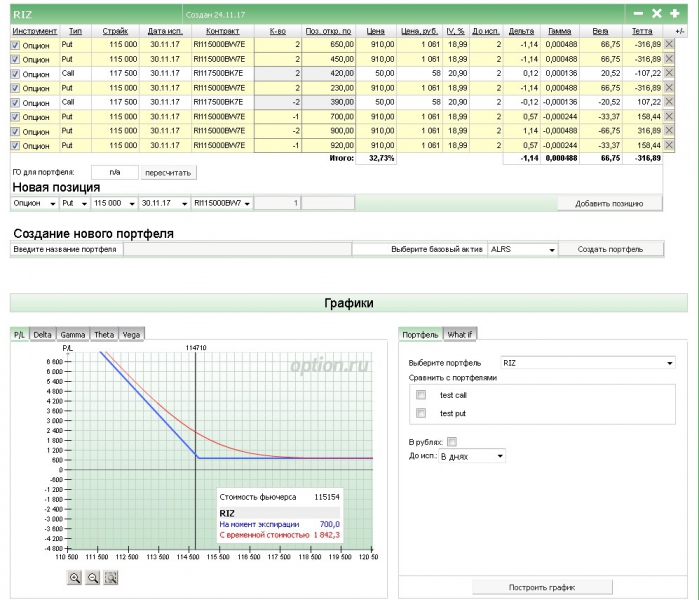Uncheck the first Опцион row checkbox
Viewport: 699px width, 600px height.
(14, 45)
